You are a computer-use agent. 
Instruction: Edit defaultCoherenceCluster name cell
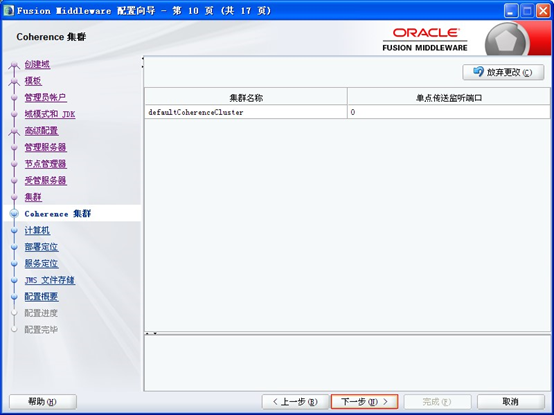(x=246, y=112)
